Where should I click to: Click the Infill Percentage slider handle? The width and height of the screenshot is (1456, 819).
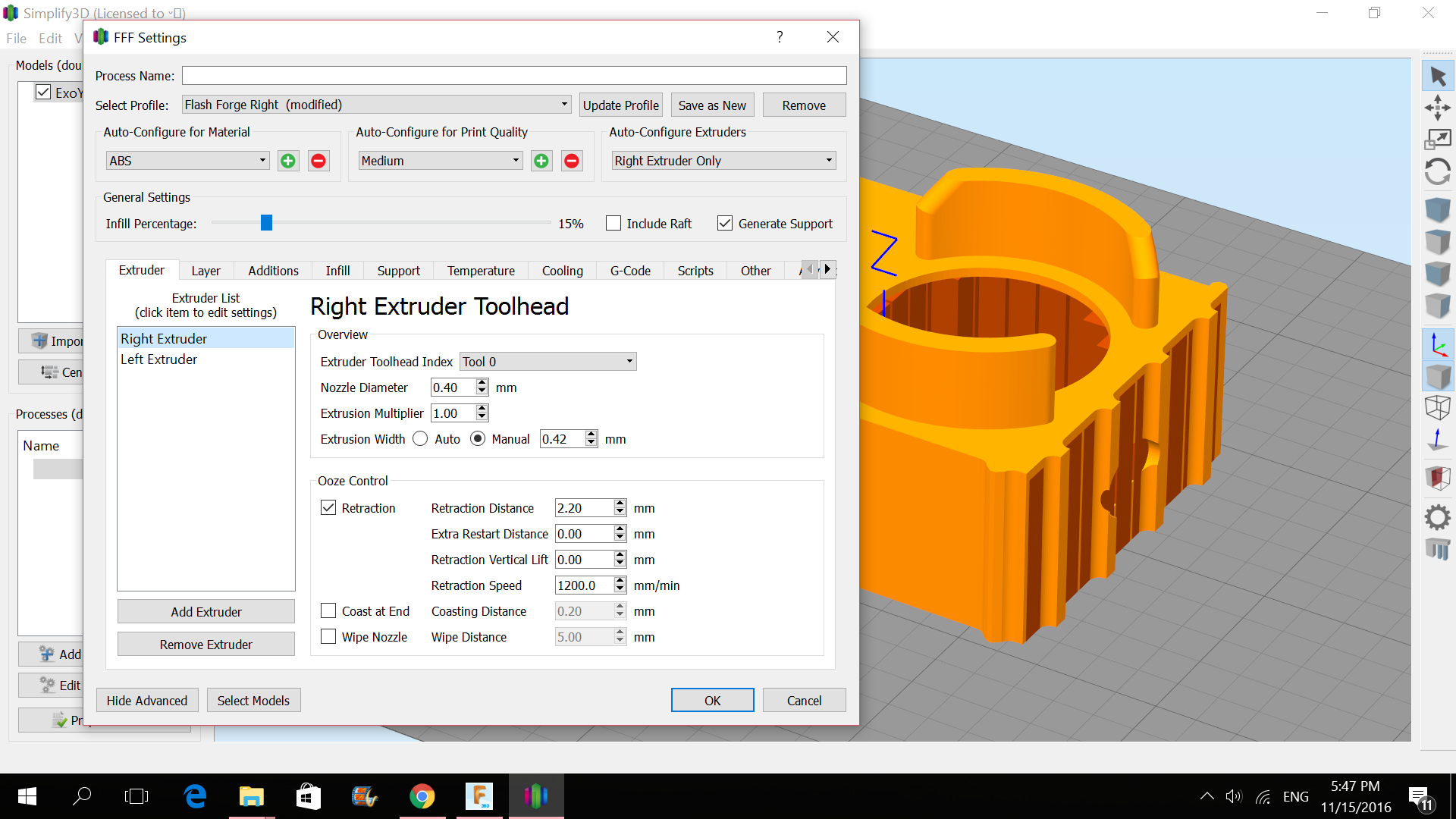(x=266, y=223)
